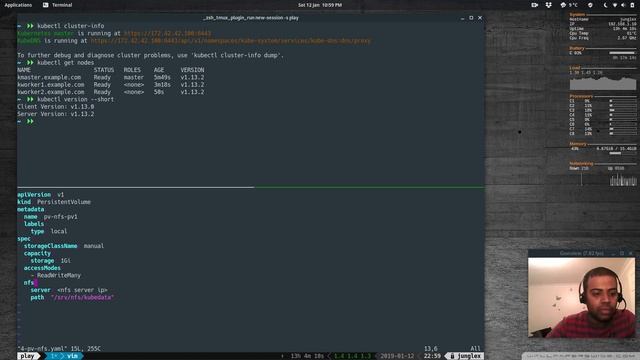Close the terminal window
This screenshot has width=640, height=360.
tap(480, 18)
